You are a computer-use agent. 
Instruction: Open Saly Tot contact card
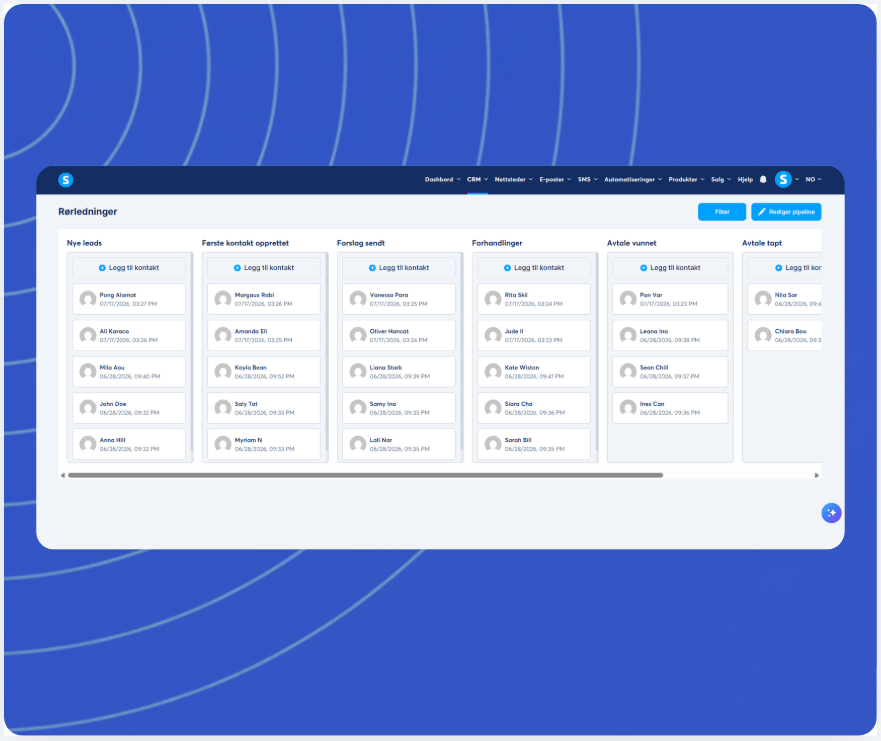coord(264,408)
